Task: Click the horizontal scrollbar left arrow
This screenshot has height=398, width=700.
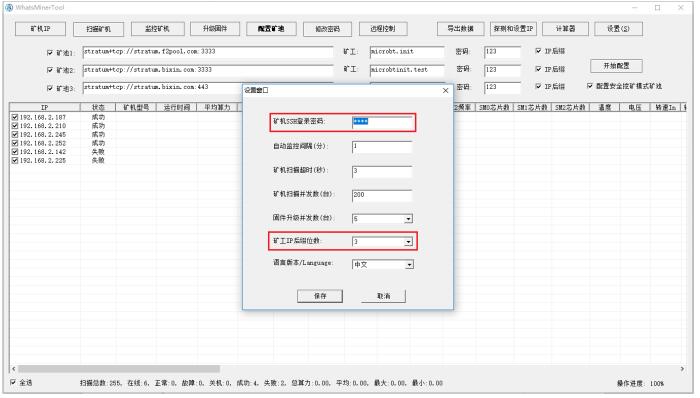Action: click(14, 369)
